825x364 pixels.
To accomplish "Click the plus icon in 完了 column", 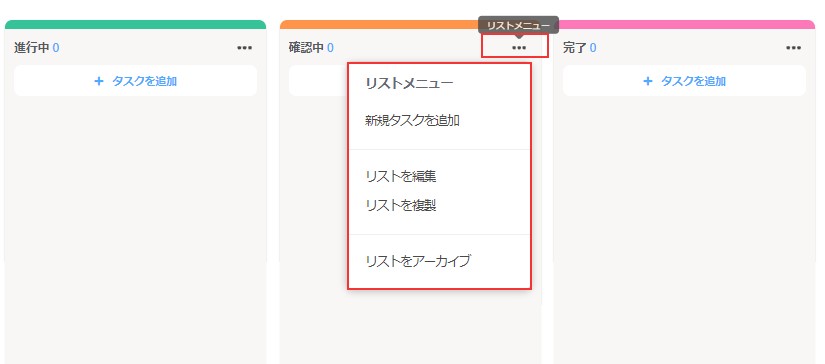I will [648, 81].
